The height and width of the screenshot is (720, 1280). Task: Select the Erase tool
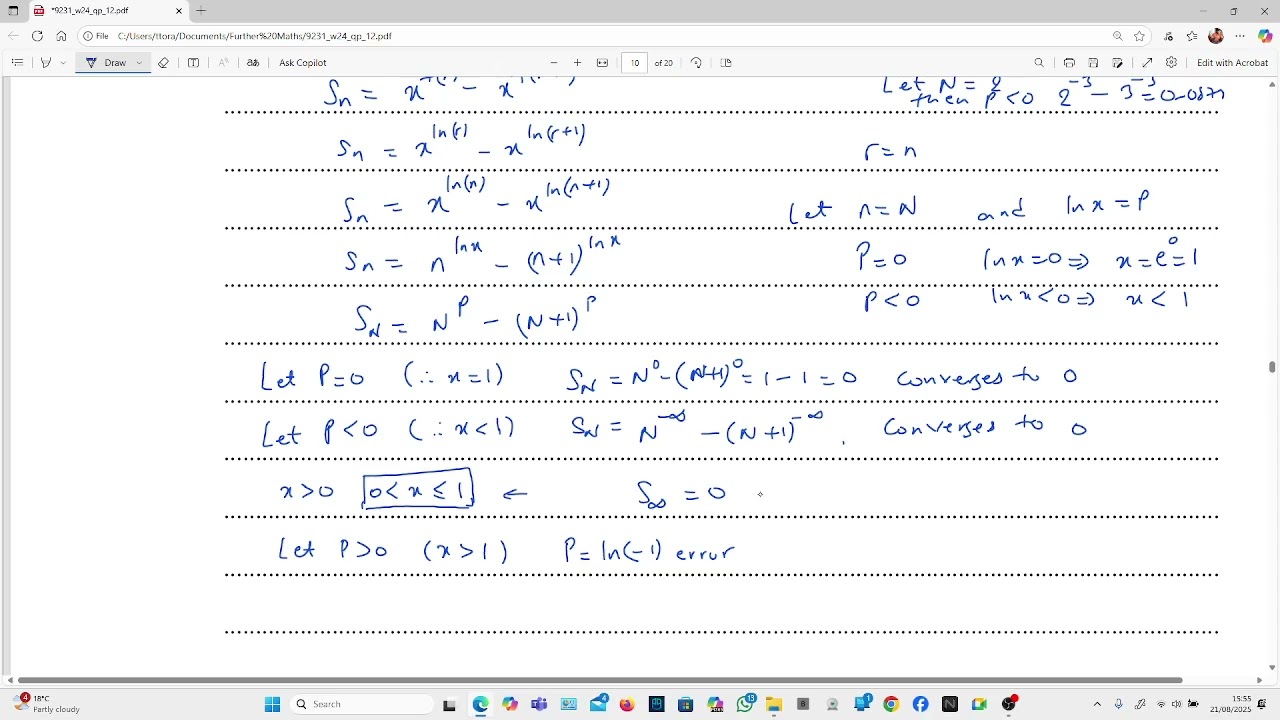[x=163, y=62]
